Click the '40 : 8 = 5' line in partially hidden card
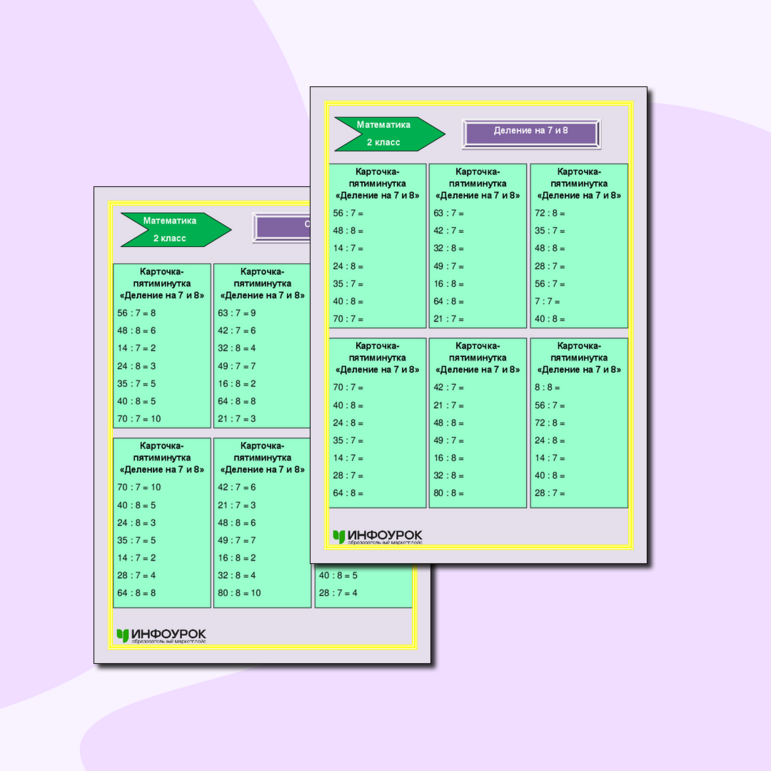Image resolution: width=771 pixels, height=771 pixels. [338, 576]
